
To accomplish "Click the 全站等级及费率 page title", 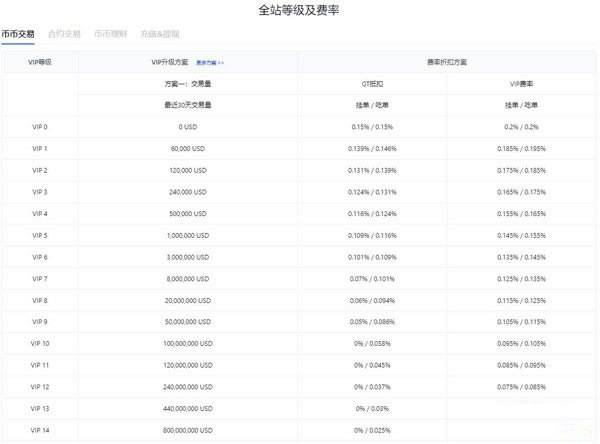I will [299, 11].
